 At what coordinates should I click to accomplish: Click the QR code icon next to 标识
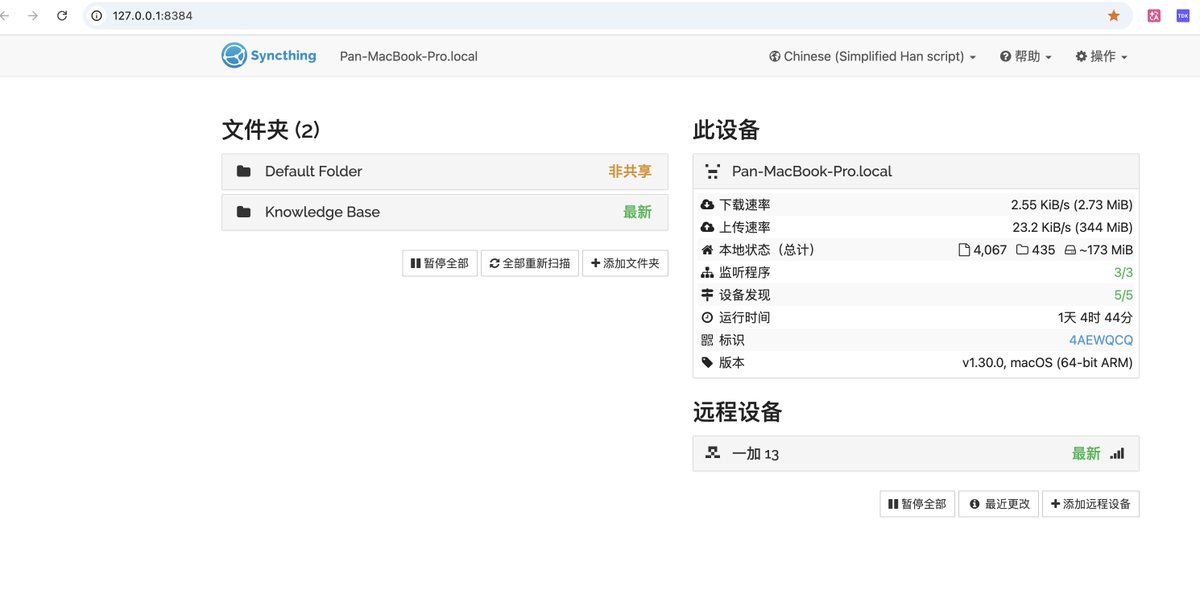point(708,340)
